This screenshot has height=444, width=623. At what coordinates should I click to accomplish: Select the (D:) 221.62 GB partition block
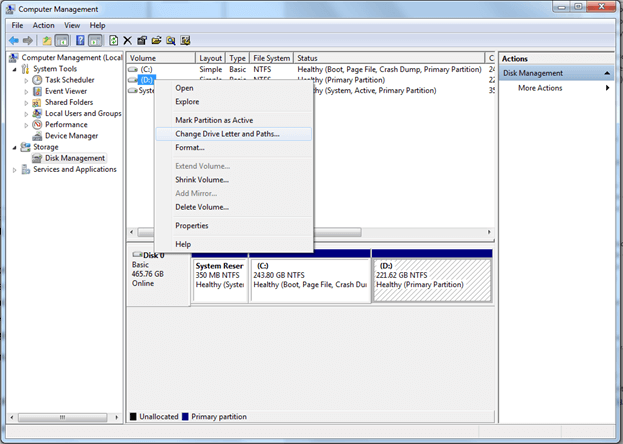pos(432,281)
